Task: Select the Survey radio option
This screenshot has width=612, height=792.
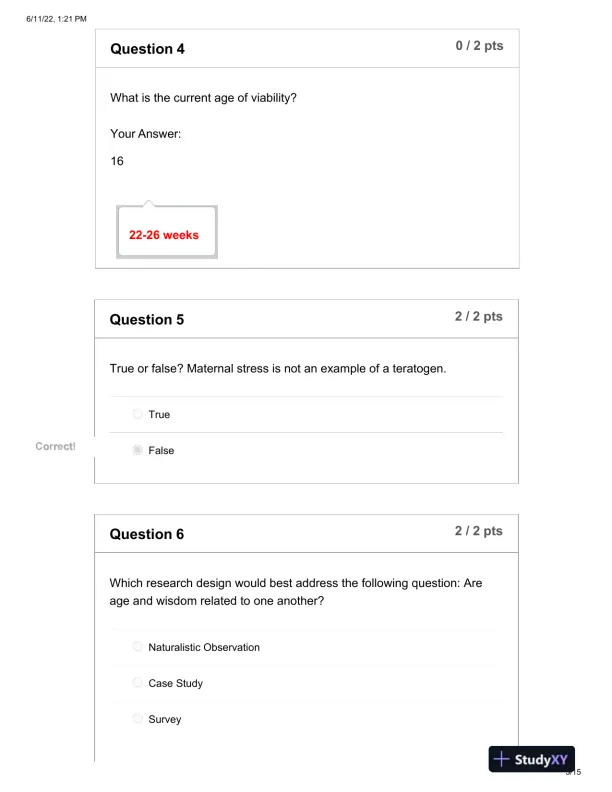Action: point(138,719)
